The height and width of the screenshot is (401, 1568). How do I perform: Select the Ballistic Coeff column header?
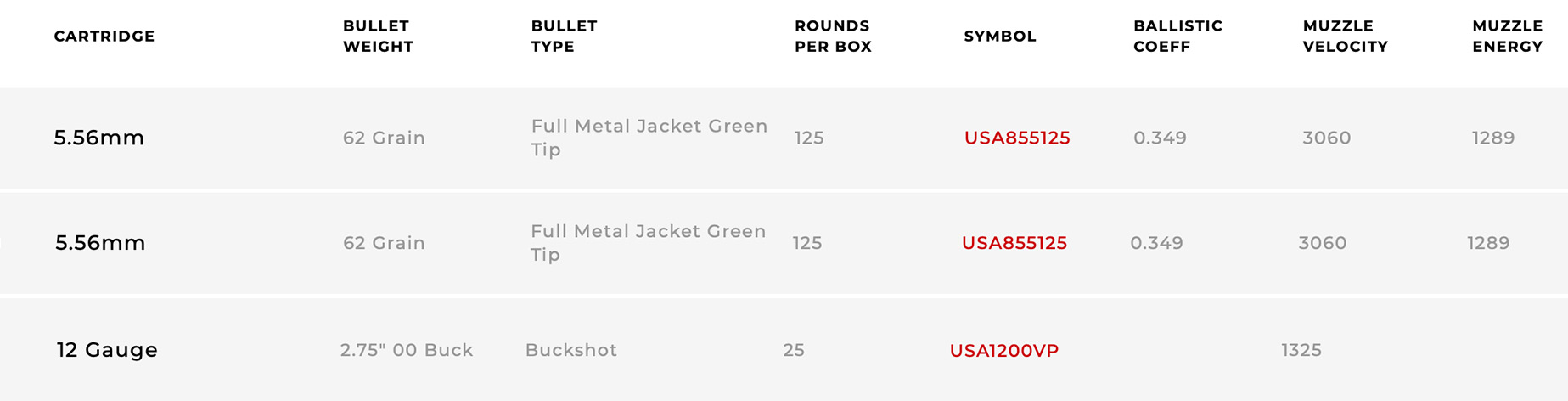coord(1177,37)
